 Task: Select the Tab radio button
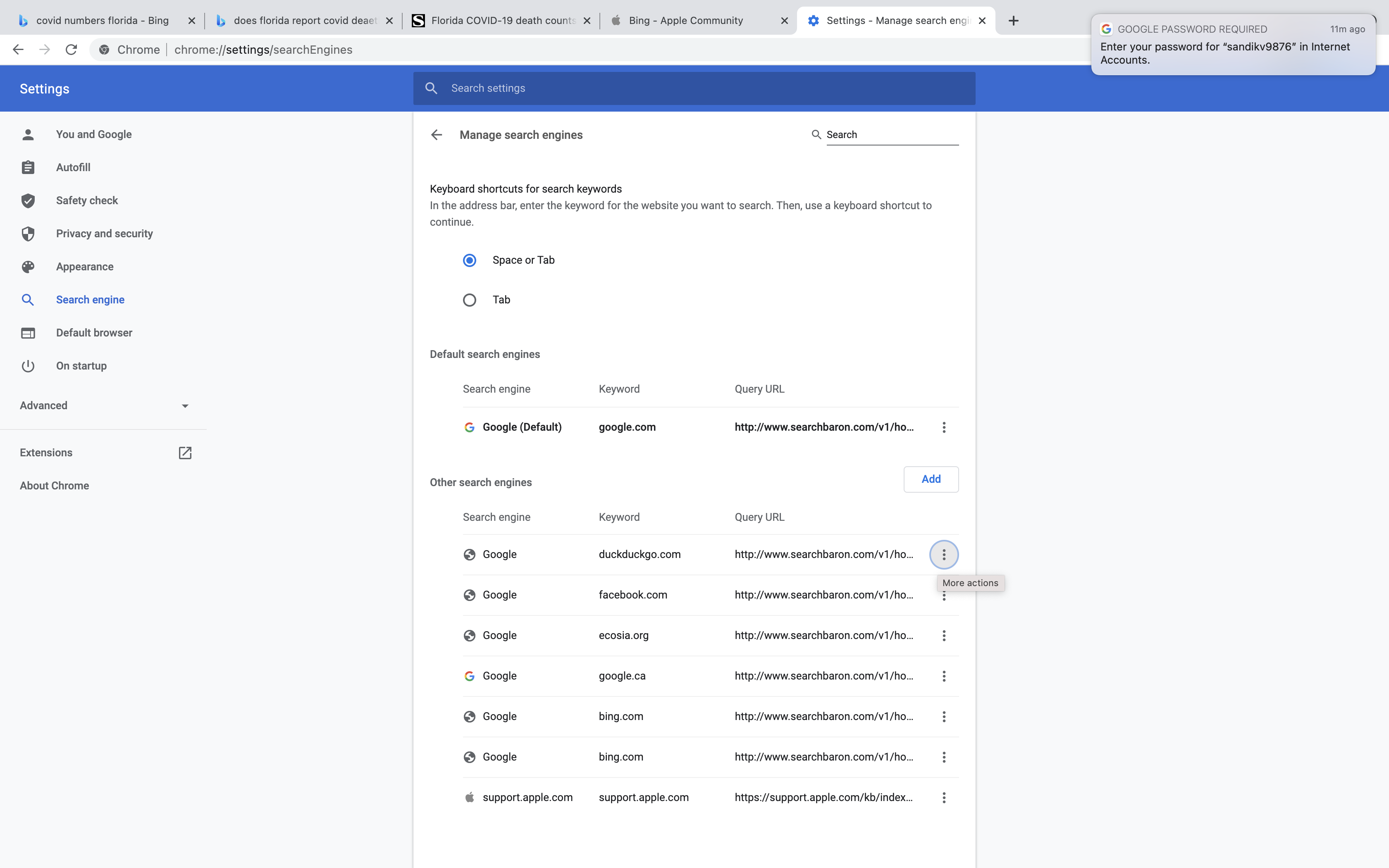click(x=470, y=300)
